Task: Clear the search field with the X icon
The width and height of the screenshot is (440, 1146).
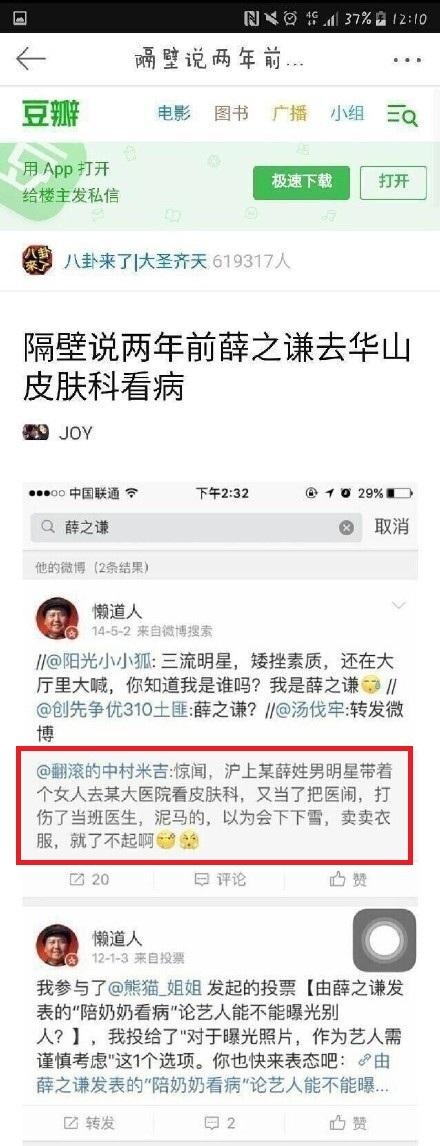Action: (346, 528)
